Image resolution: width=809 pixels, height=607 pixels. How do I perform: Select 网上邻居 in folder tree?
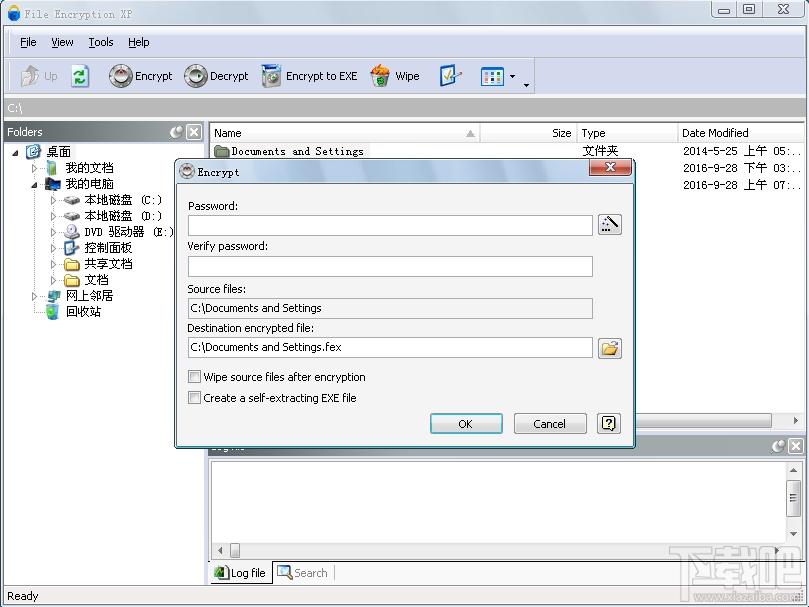pyautogui.click(x=89, y=296)
